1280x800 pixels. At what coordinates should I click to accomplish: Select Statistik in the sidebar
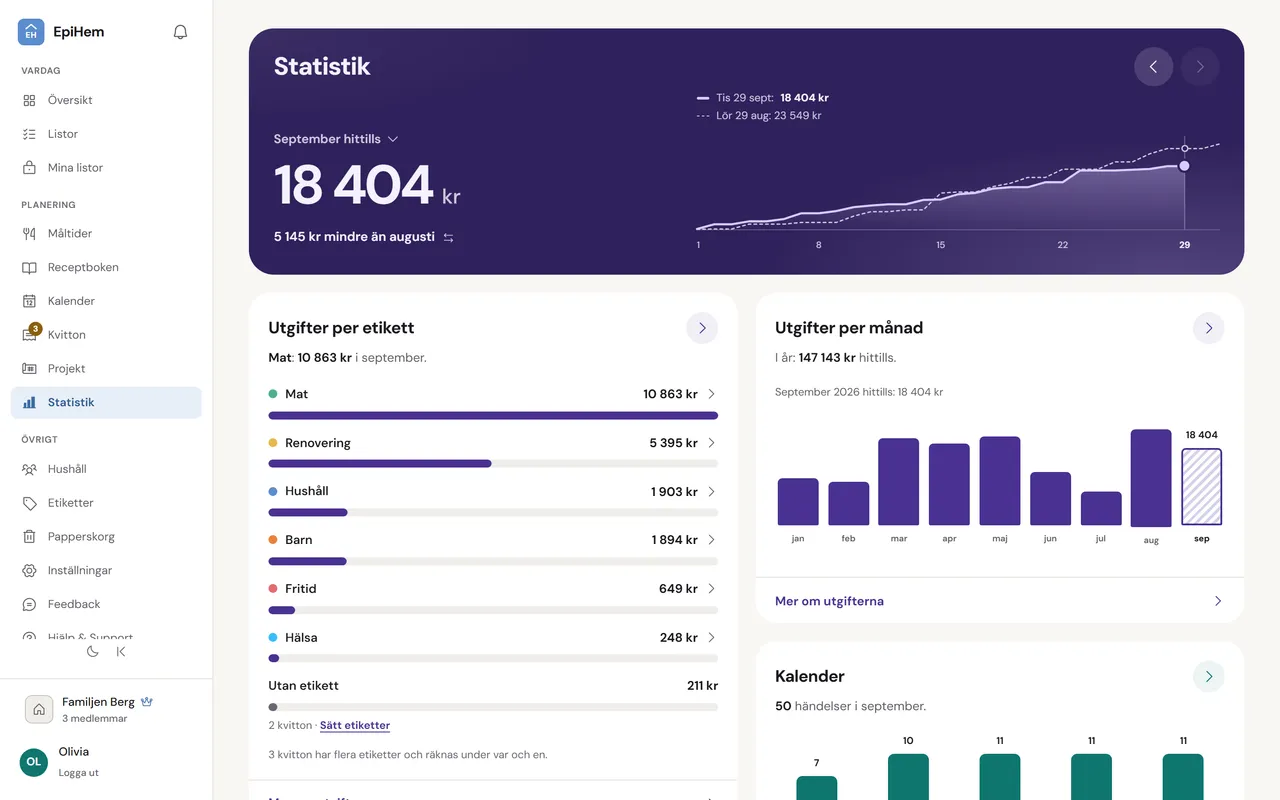coord(106,403)
